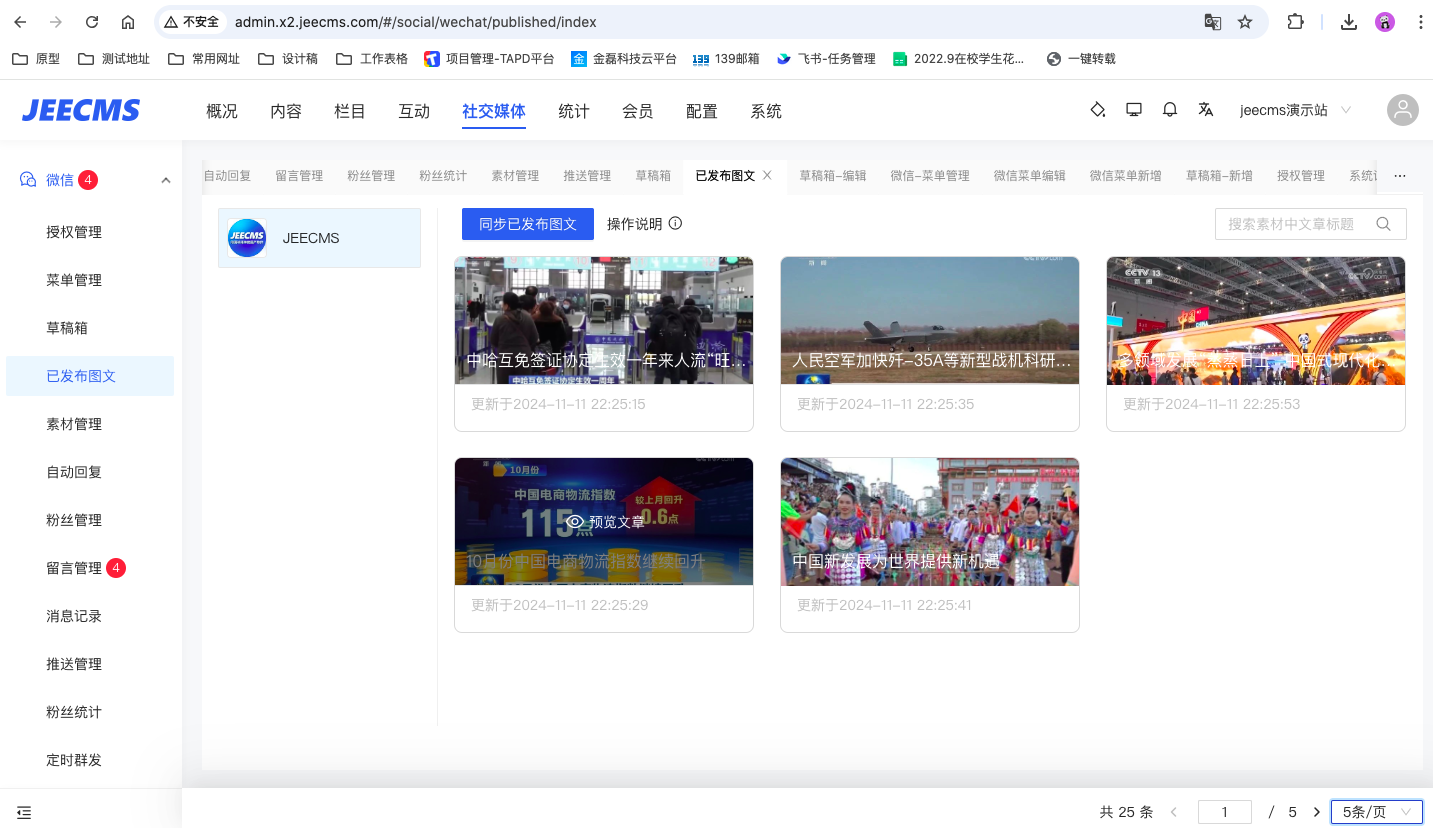Click the theme paint bucket icon
1433x828 pixels.
click(x=1097, y=110)
